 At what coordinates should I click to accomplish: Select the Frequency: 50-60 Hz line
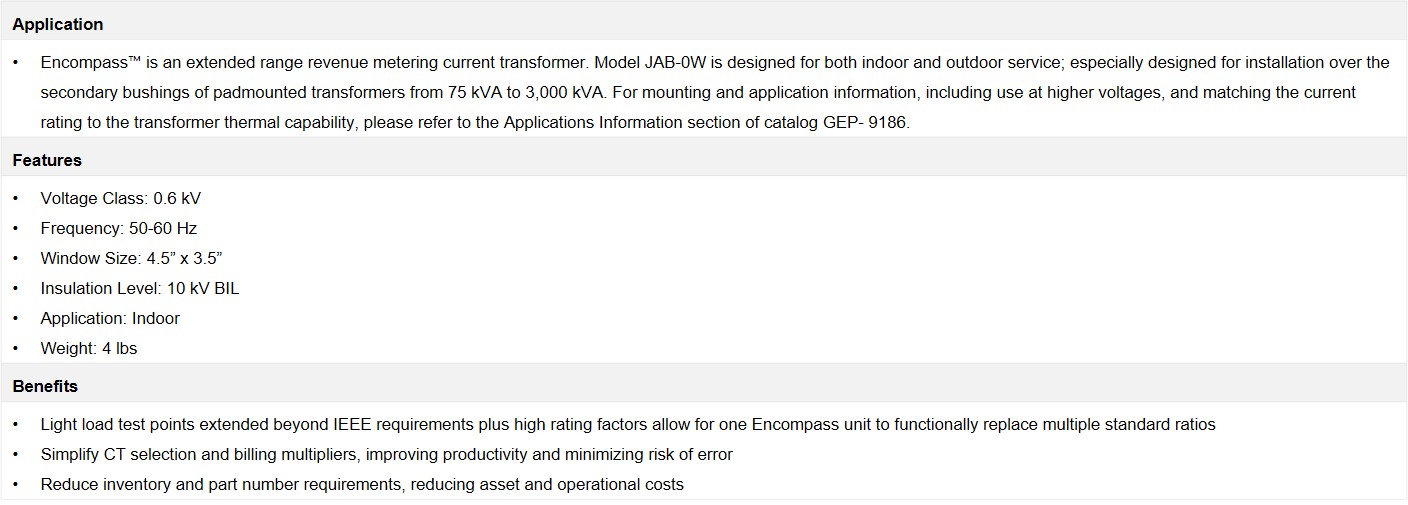(x=118, y=228)
